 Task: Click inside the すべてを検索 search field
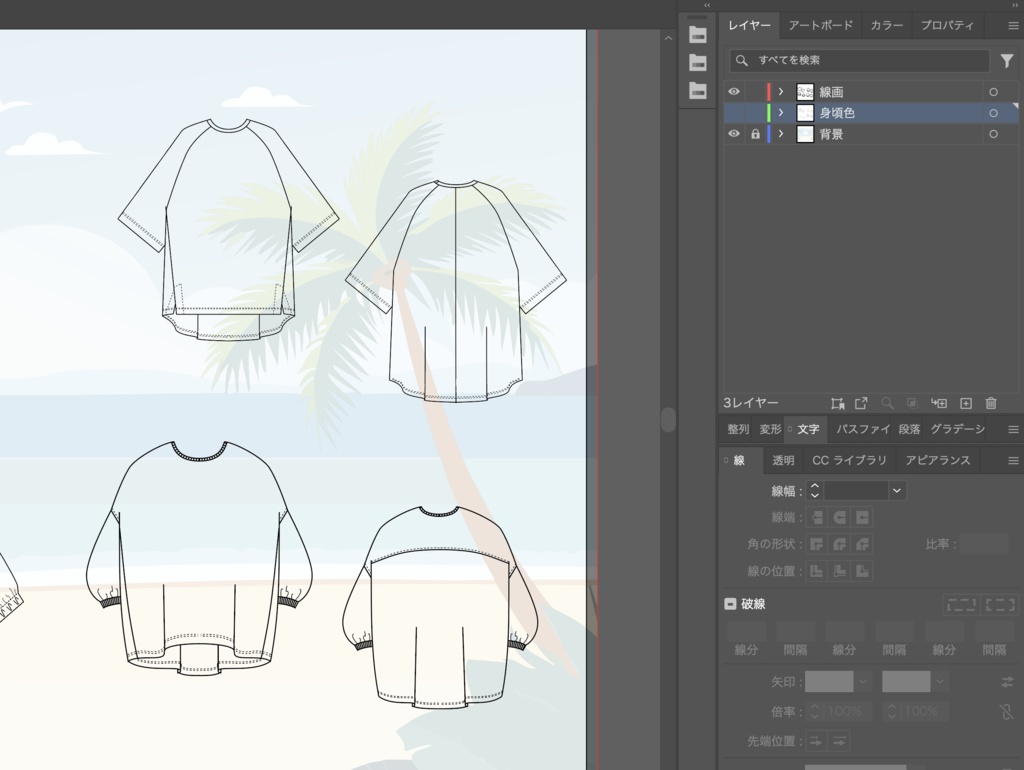point(860,61)
